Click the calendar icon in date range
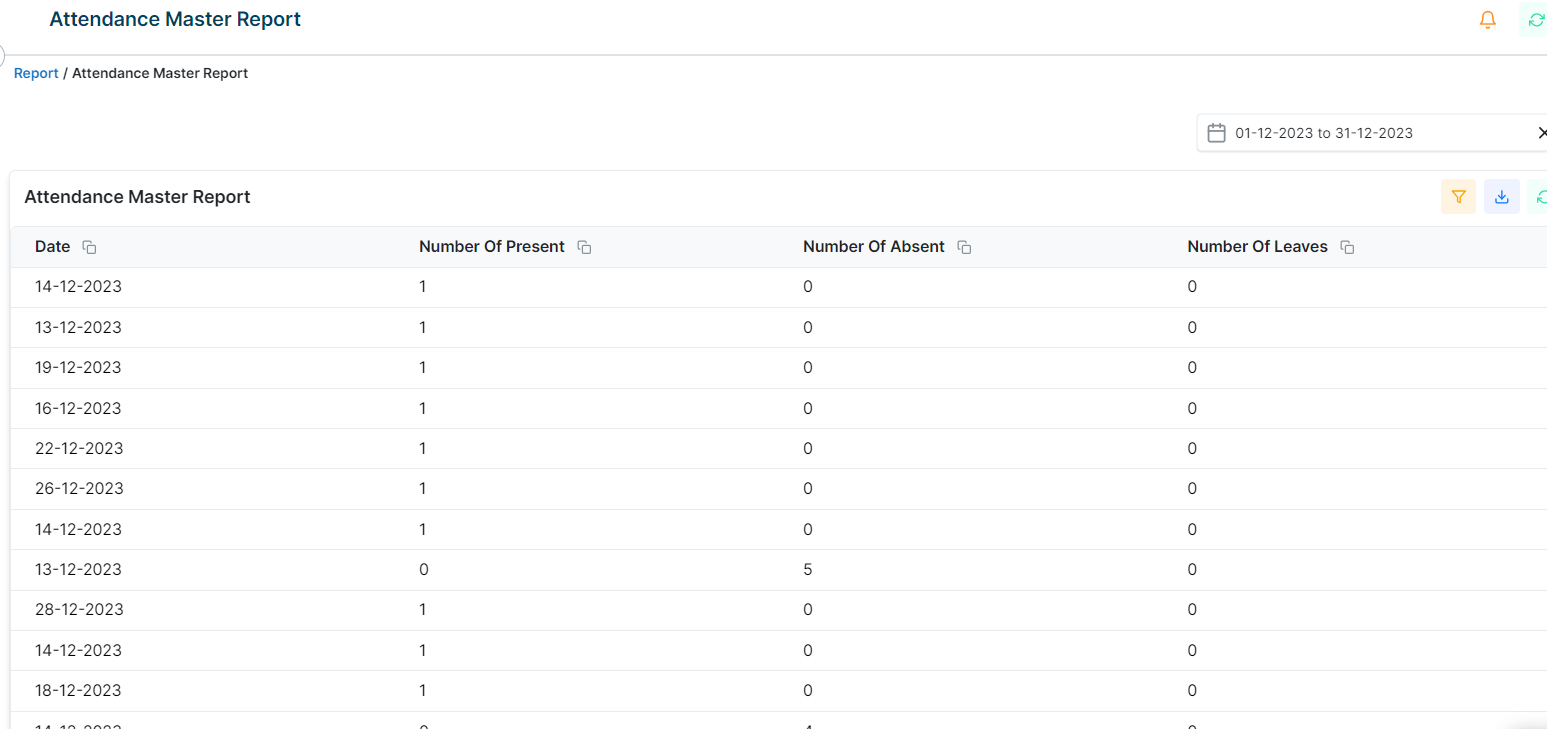Screen dimensions: 1547x729 click(x=1216, y=133)
